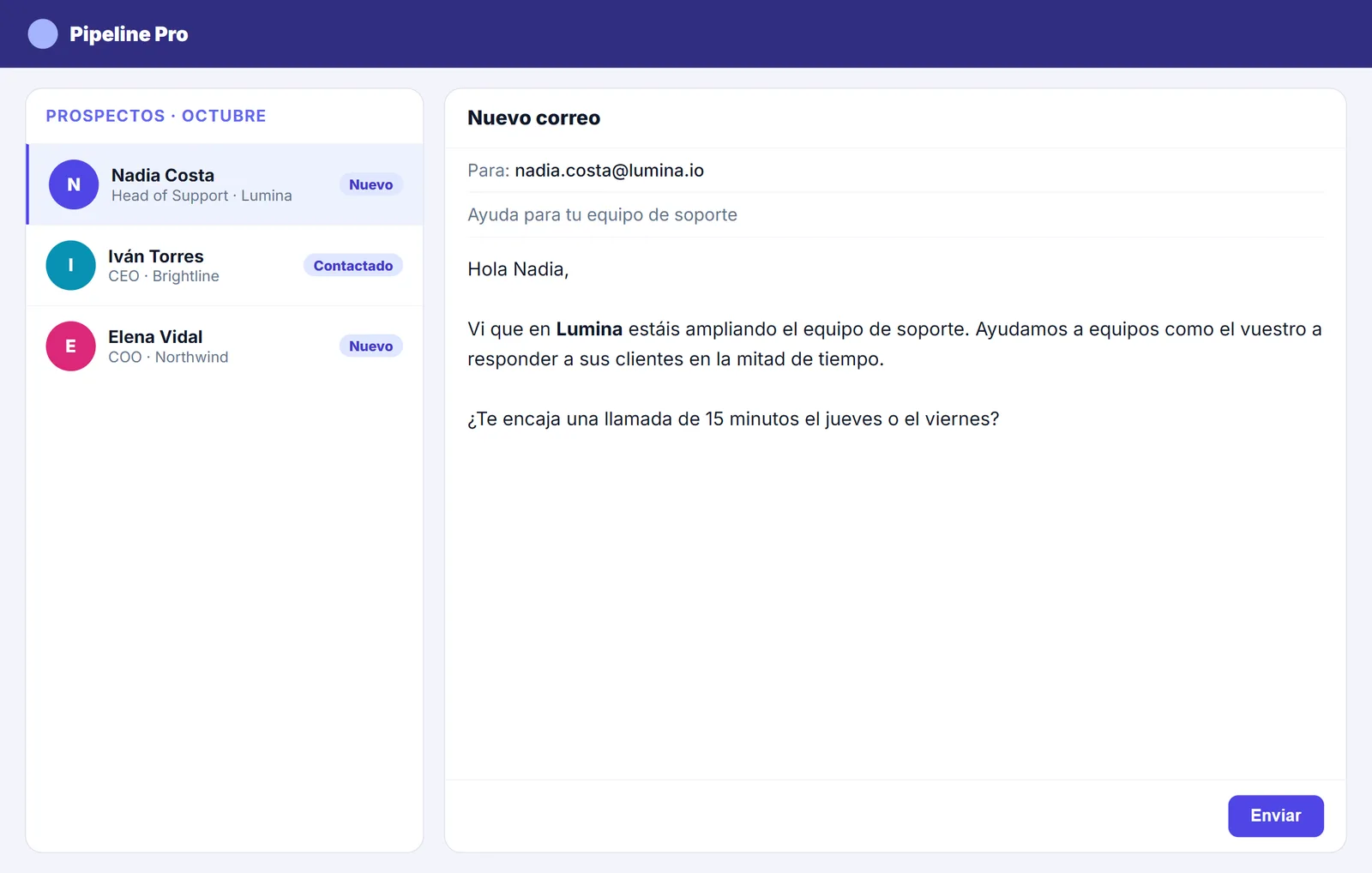
Task: Click the 'Nuevo correo' heading
Action: click(x=533, y=118)
